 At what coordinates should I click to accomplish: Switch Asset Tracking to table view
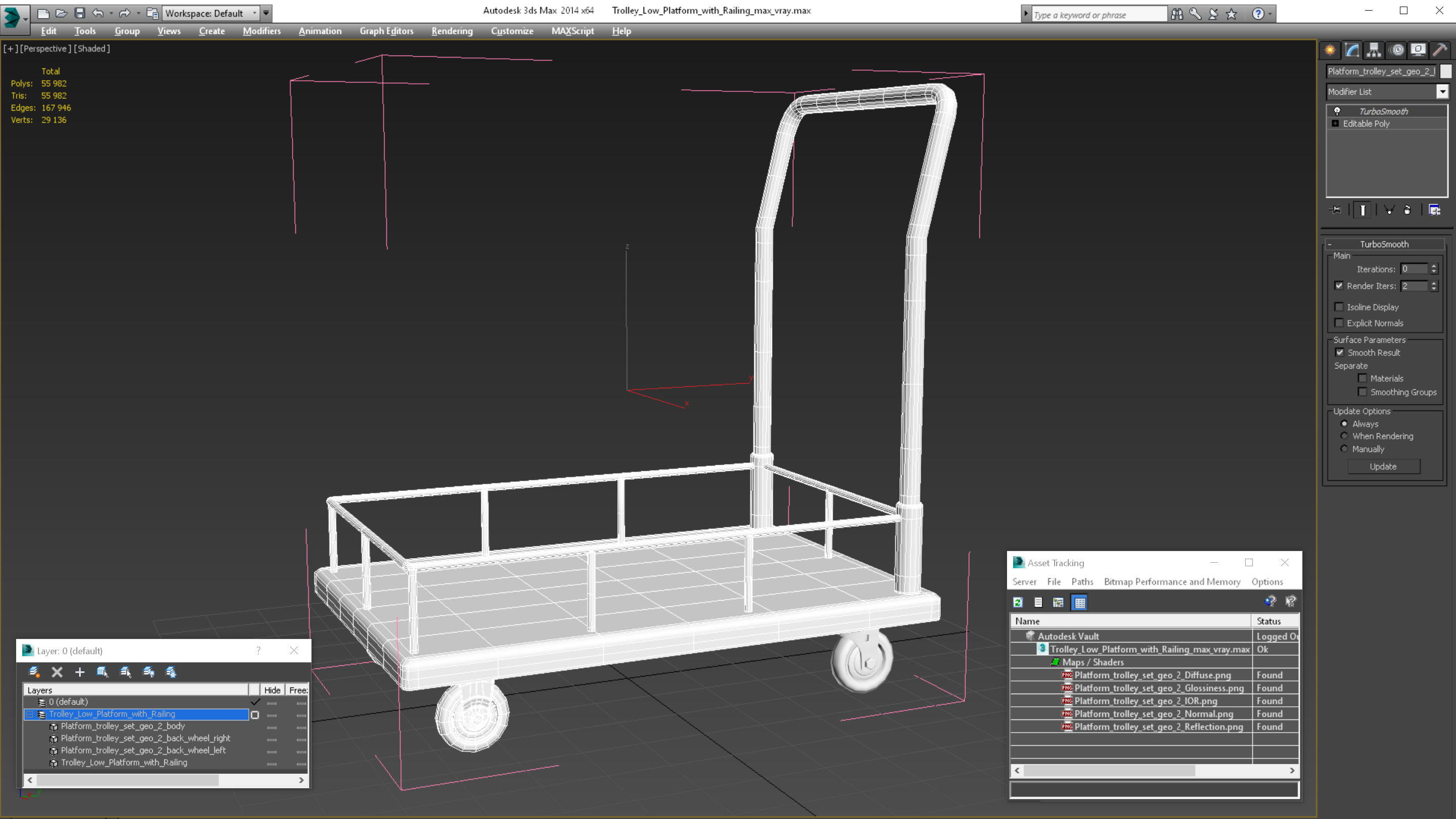[x=1079, y=603]
